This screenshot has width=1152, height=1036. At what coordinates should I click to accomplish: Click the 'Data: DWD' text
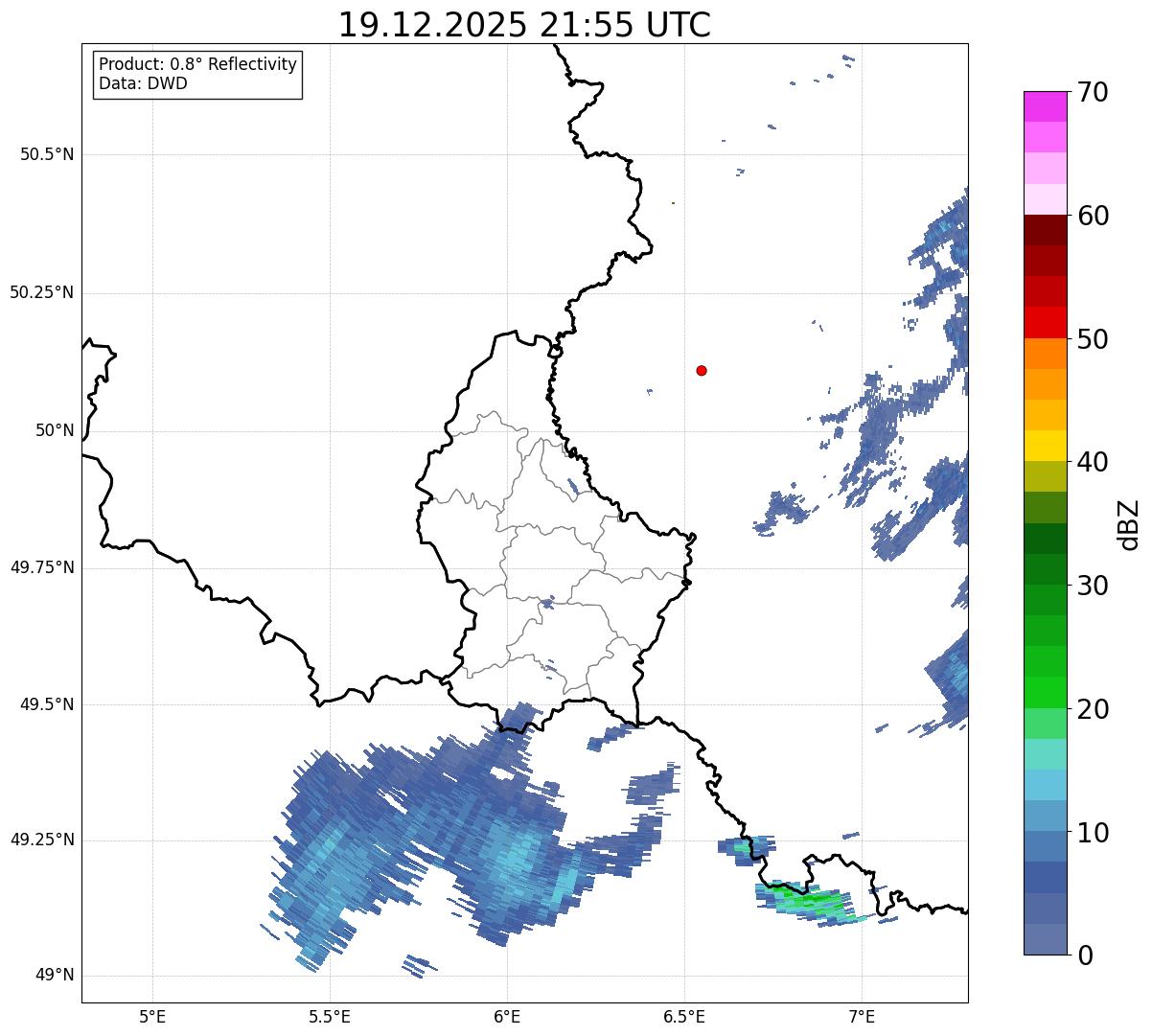pyautogui.click(x=143, y=83)
